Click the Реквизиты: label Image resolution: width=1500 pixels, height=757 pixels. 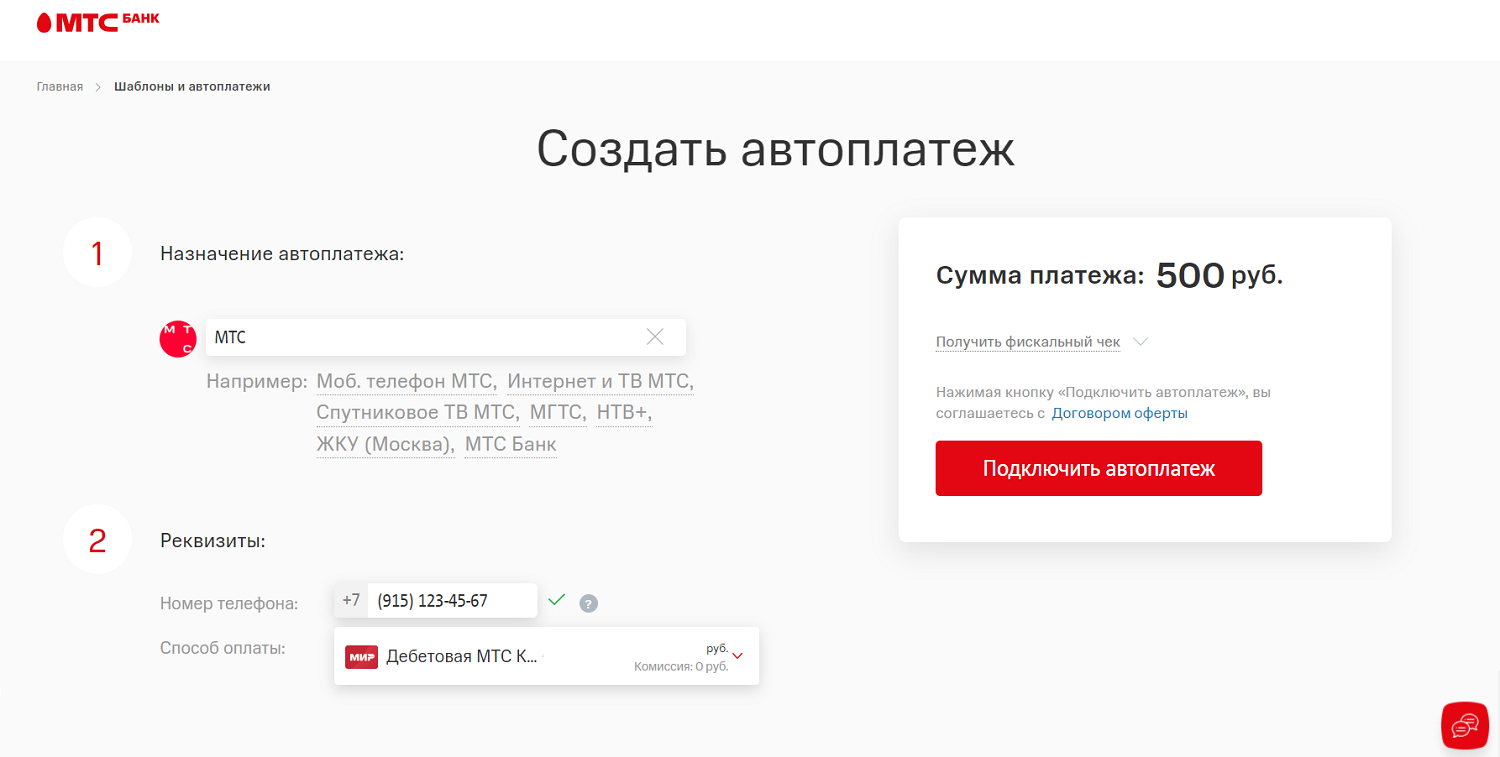(x=212, y=541)
